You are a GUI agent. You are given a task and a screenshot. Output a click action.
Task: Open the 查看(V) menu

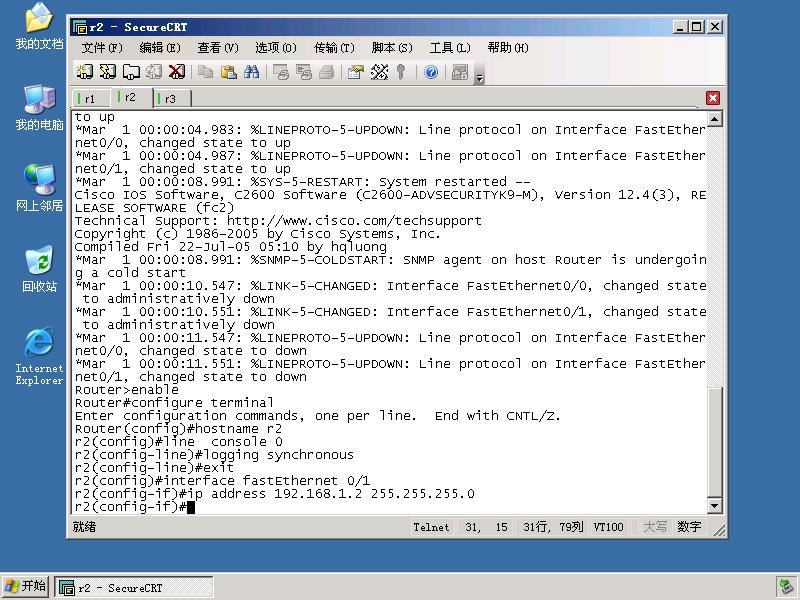point(218,47)
